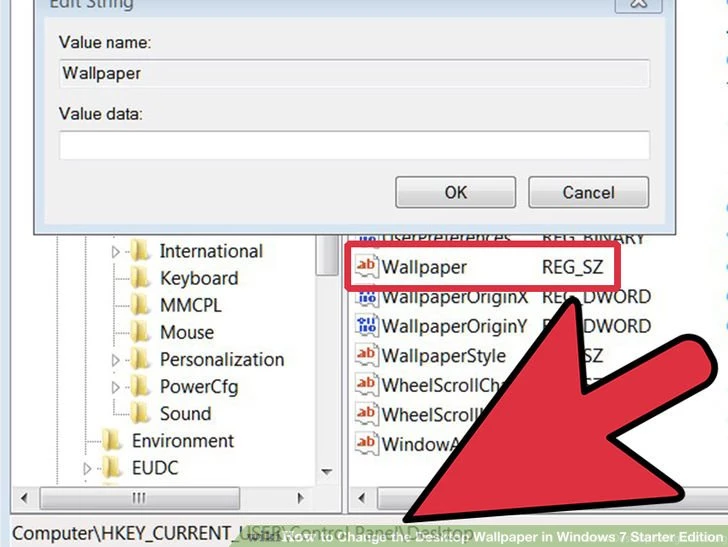728x547 pixels.
Task: Select the International folder icon
Action: (x=140, y=251)
